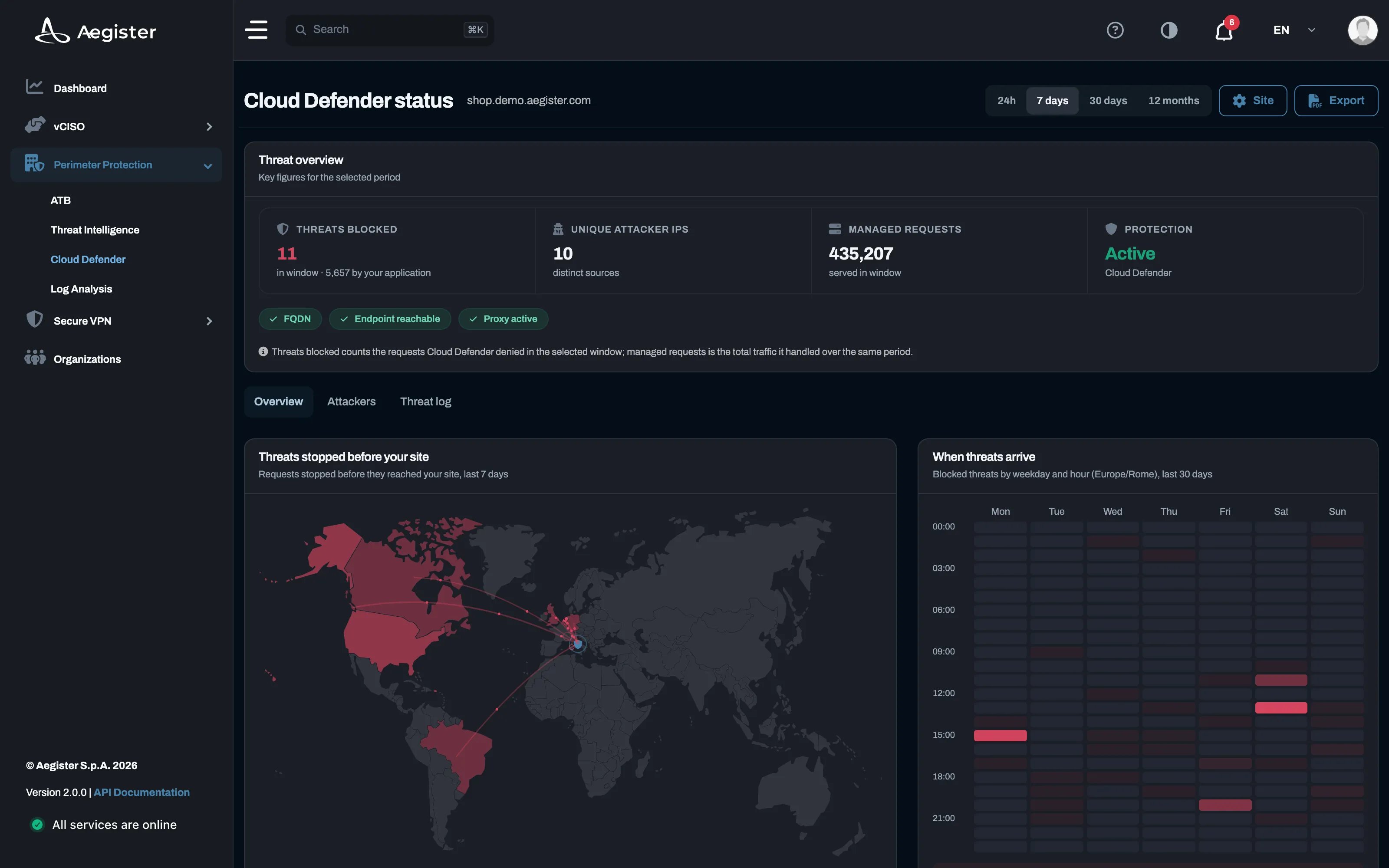Toggle the hamburger menu icon
Screen dimensions: 1389x868
pos(257,30)
